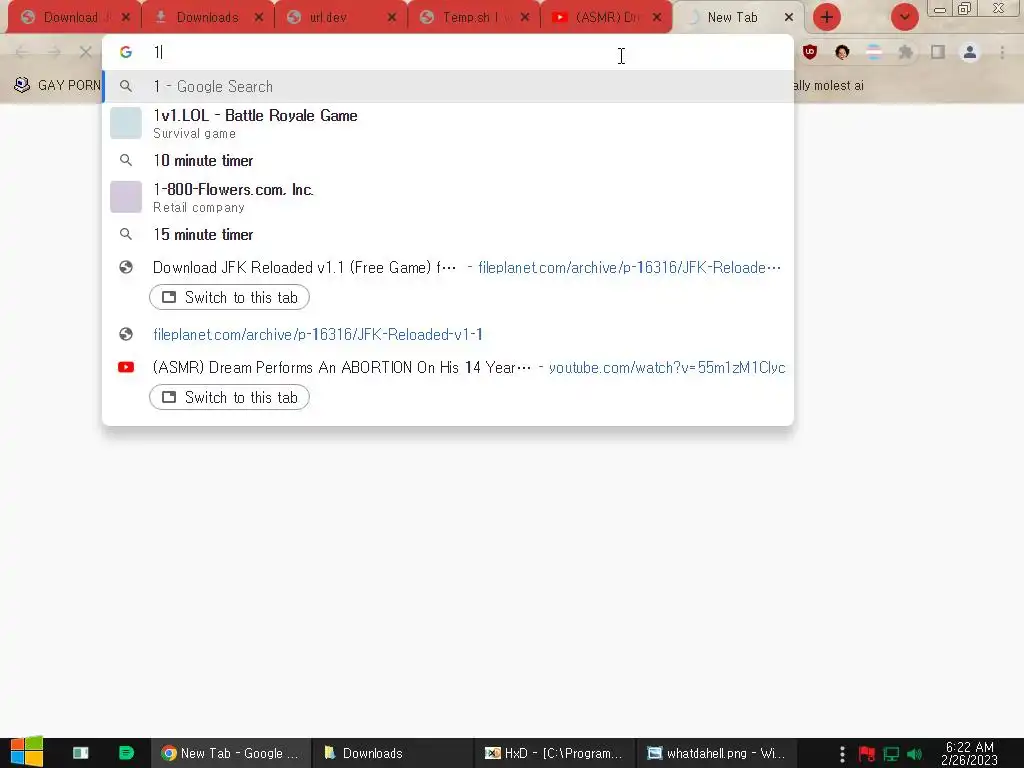Click the 1-800-Flowers suggestion thumbnail
The height and width of the screenshot is (768, 1024).
pos(125,197)
